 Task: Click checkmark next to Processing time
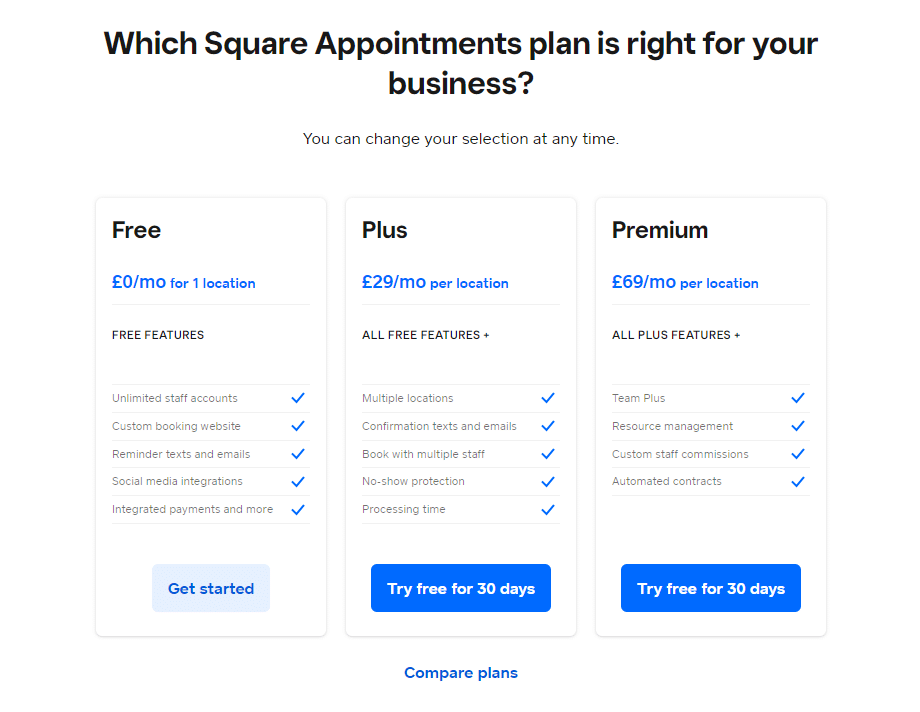click(x=548, y=509)
